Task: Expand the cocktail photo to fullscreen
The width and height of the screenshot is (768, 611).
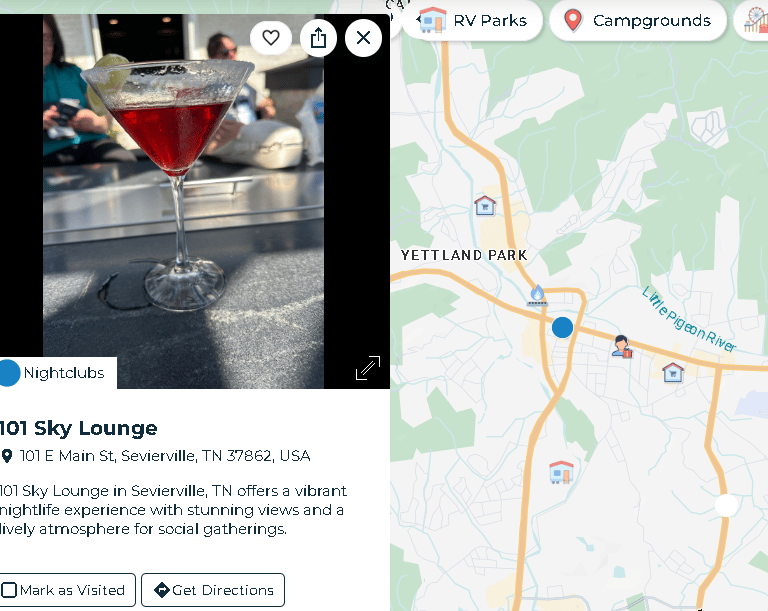Action: click(x=368, y=368)
